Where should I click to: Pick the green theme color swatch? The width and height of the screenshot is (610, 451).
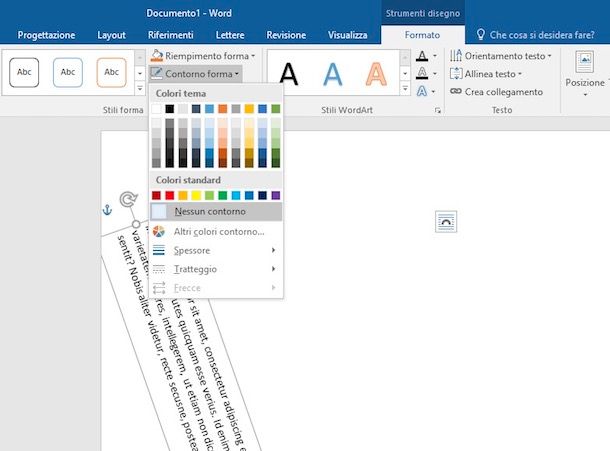pos(275,109)
